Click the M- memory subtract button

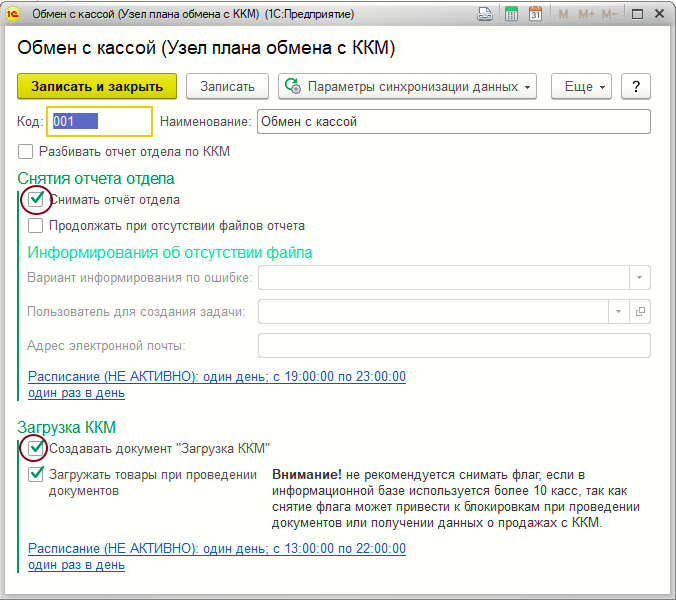(610, 15)
